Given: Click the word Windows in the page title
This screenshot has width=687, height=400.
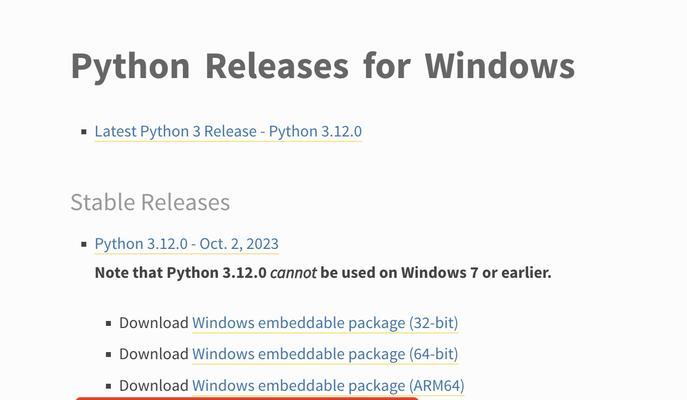Looking at the screenshot, I should [x=499, y=65].
